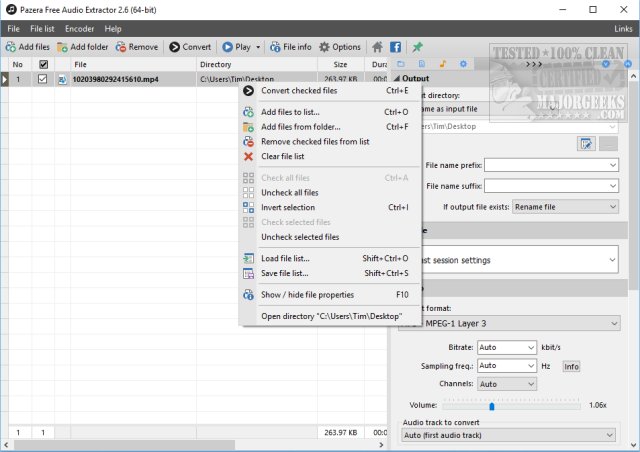640x452 pixels.
Task: Click the Save file list menu icon
Action: click(x=248, y=273)
